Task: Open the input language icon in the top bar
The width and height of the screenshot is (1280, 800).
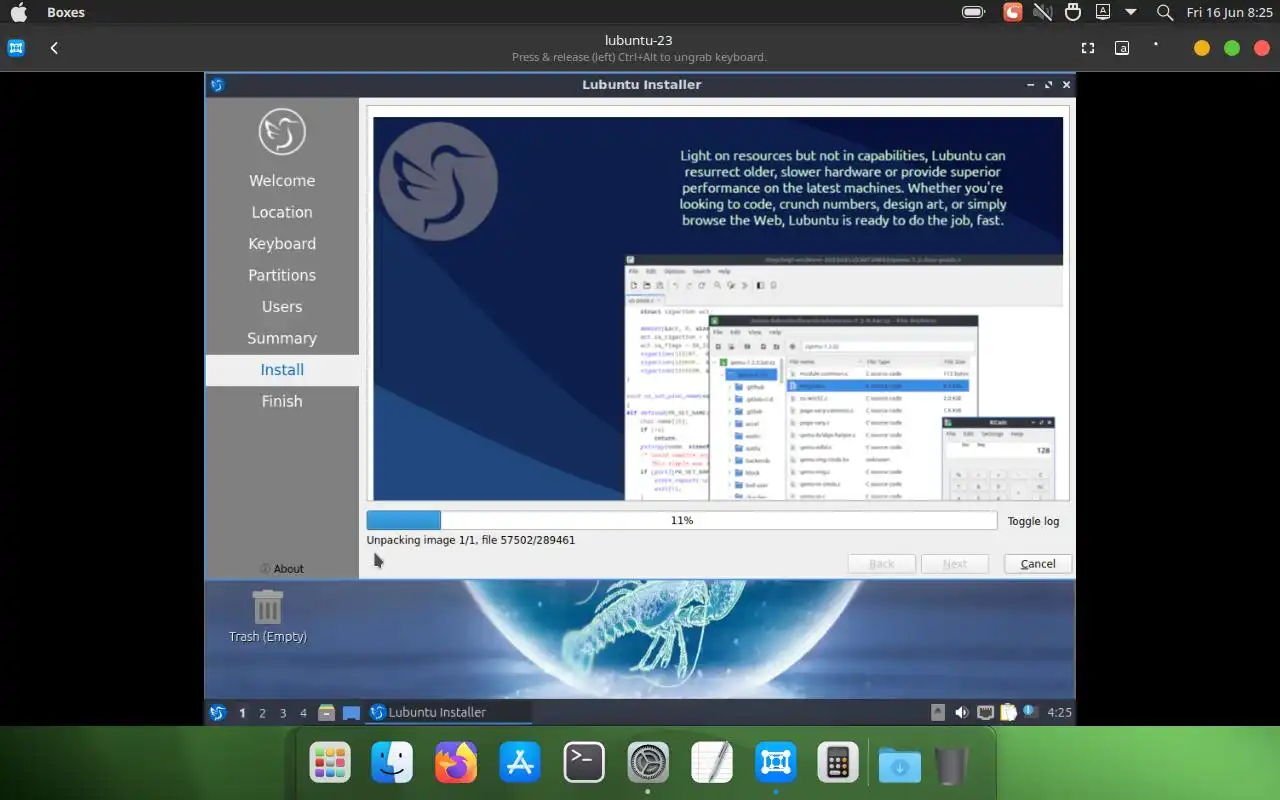Action: point(1103,12)
